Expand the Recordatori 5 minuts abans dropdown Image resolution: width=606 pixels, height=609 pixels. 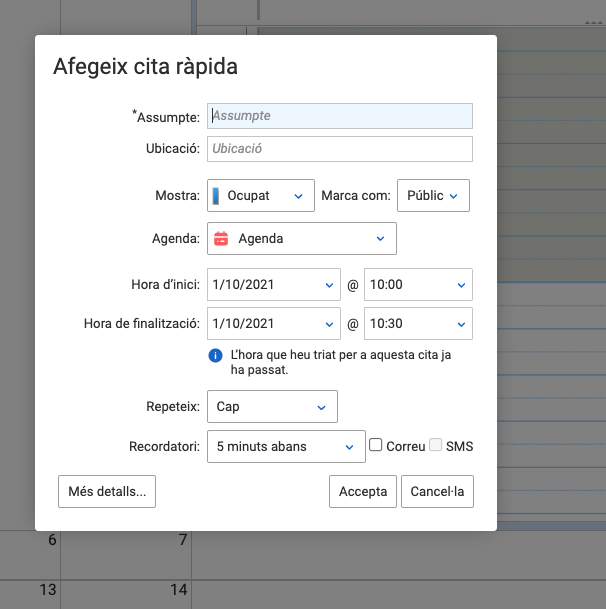click(x=286, y=446)
